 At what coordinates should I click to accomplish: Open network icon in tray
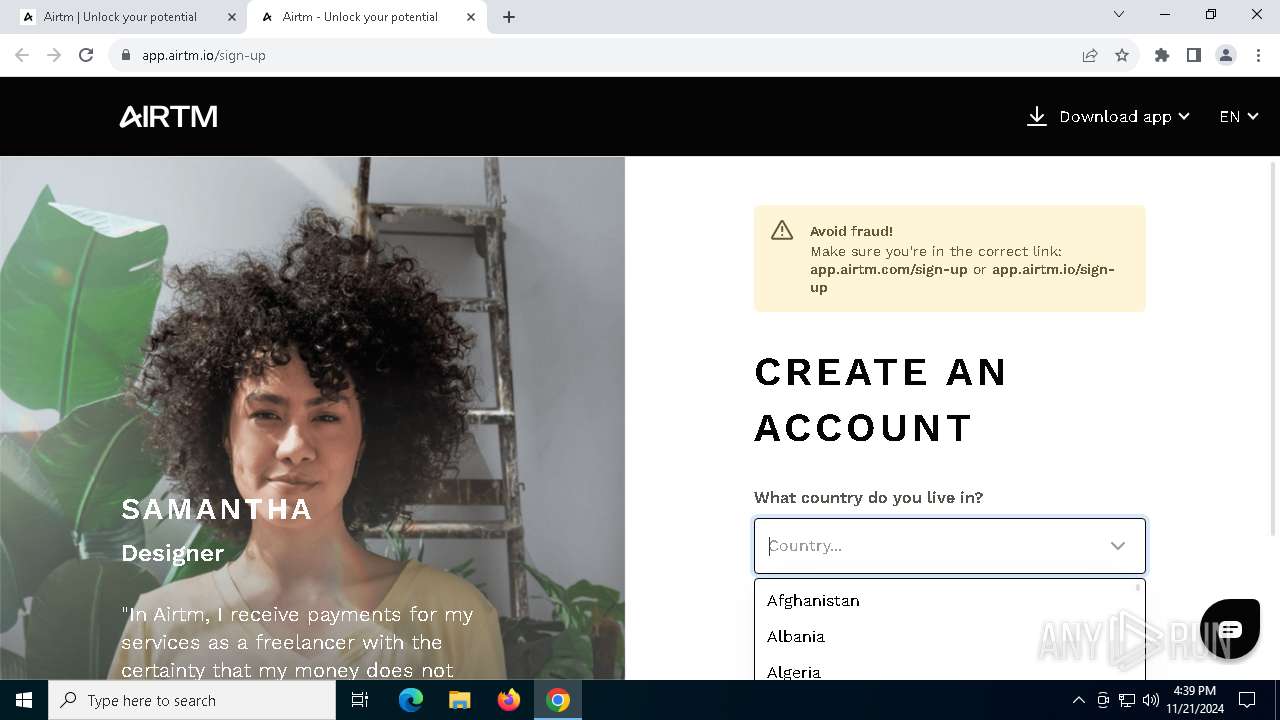[x=1127, y=700]
